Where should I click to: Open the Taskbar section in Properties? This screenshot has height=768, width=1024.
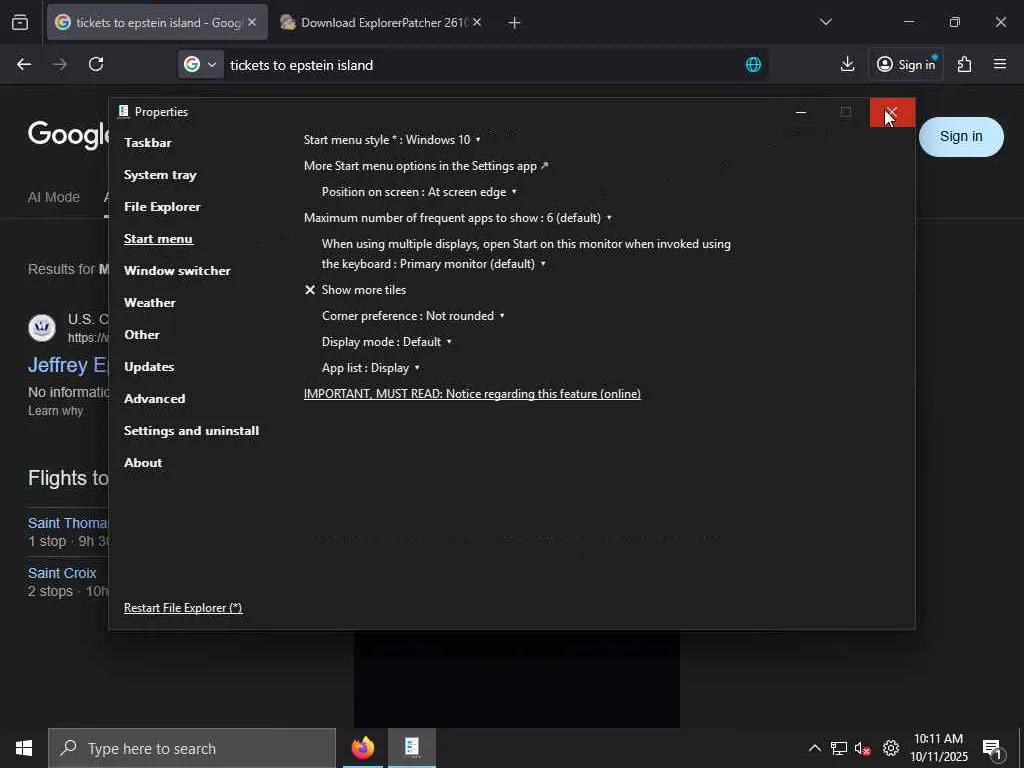coord(148,143)
